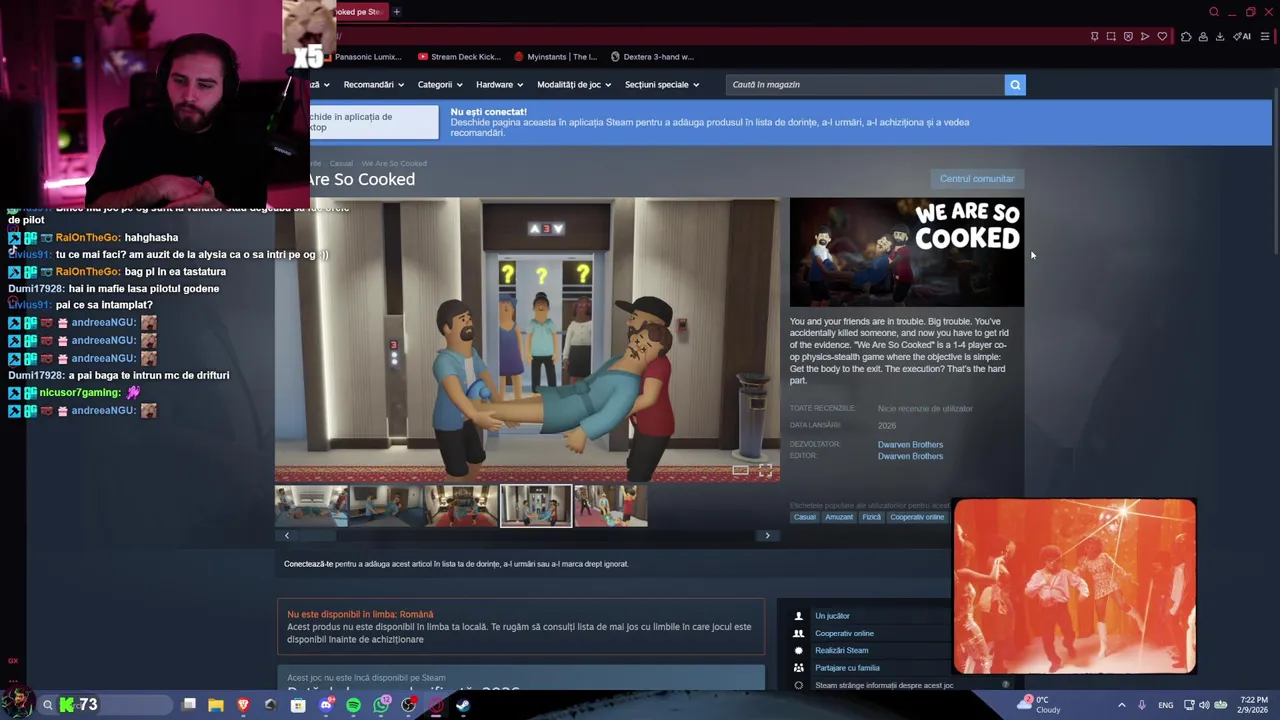
Task: Expand the Recomandări dropdown menu
Action: point(373,85)
